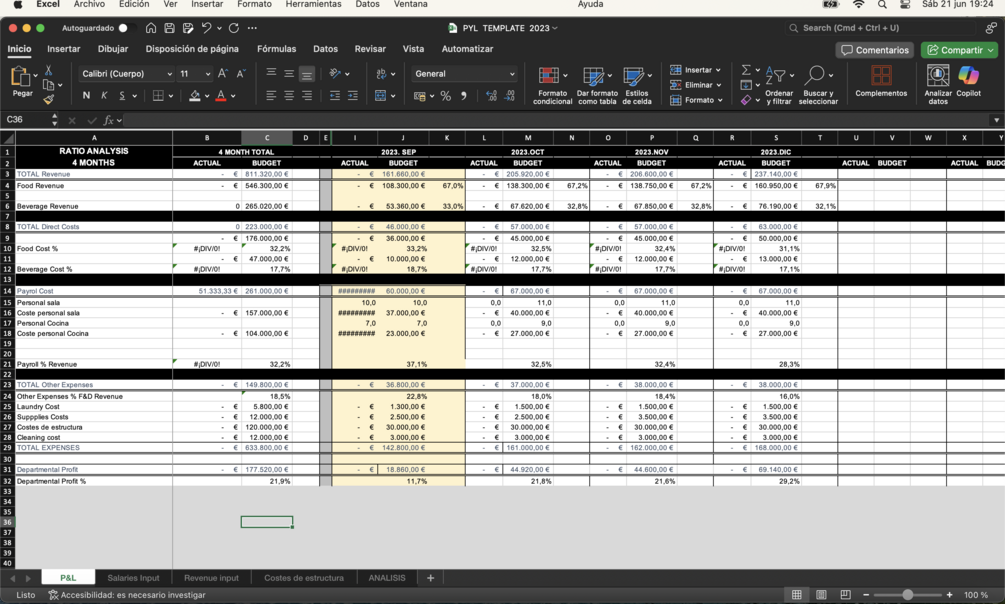Open the Fórmulas ribbon tab
Image resolution: width=1005 pixels, height=604 pixels.
click(276, 49)
